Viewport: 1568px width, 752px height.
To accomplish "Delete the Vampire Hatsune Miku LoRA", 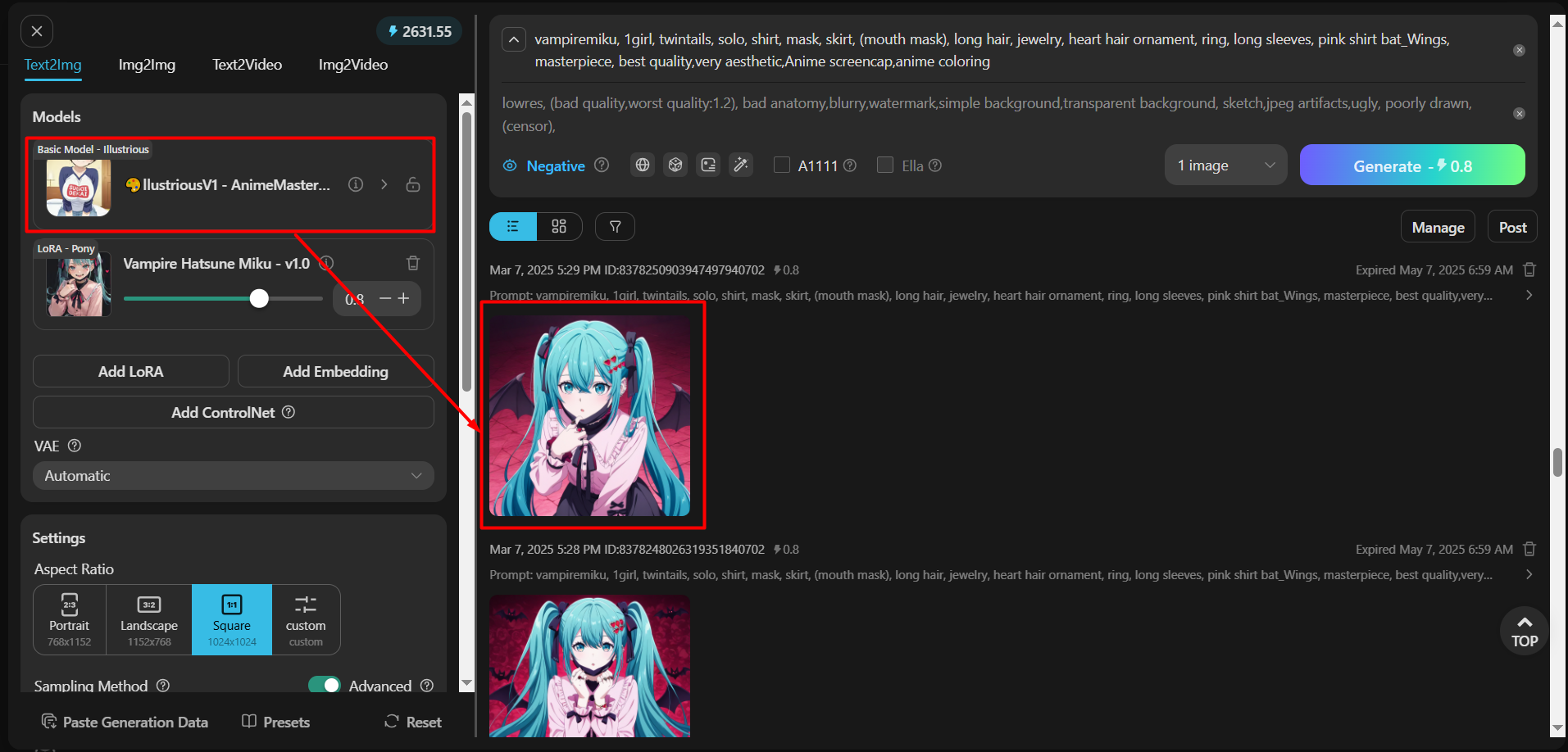I will click(x=413, y=263).
